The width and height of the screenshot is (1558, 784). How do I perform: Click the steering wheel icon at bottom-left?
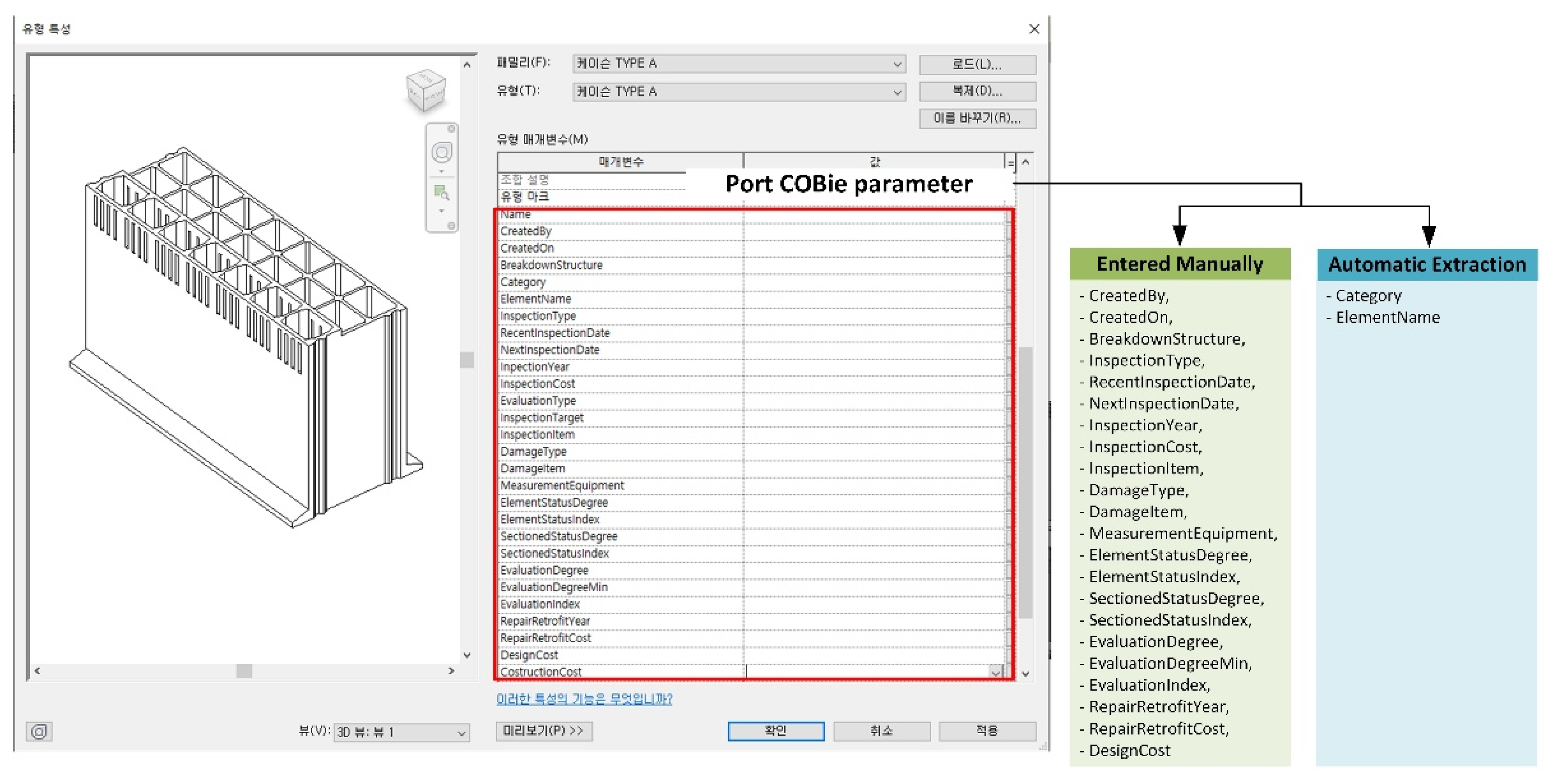pyautogui.click(x=39, y=731)
